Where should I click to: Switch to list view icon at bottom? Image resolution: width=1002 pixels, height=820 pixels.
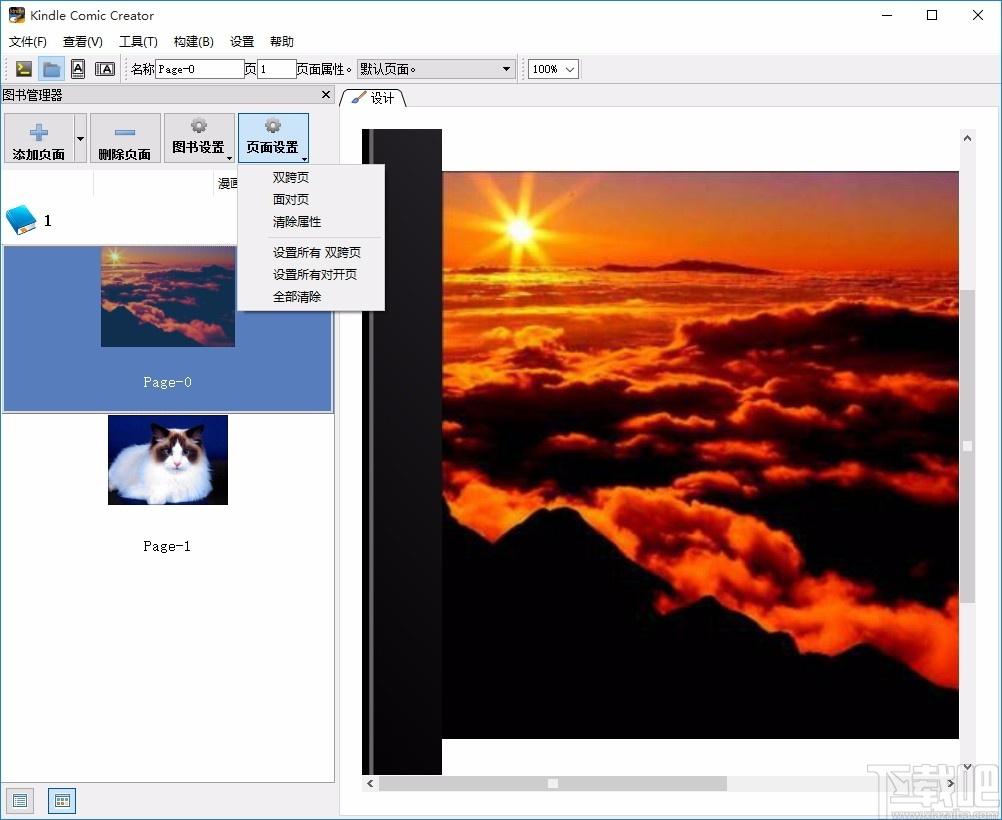pos(20,801)
